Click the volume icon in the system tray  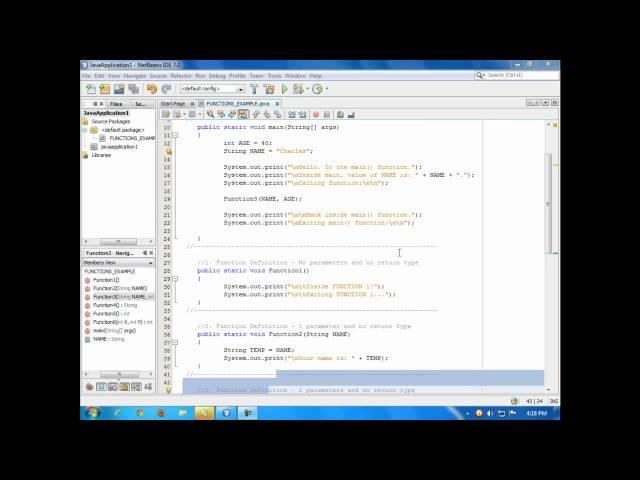click(490, 413)
